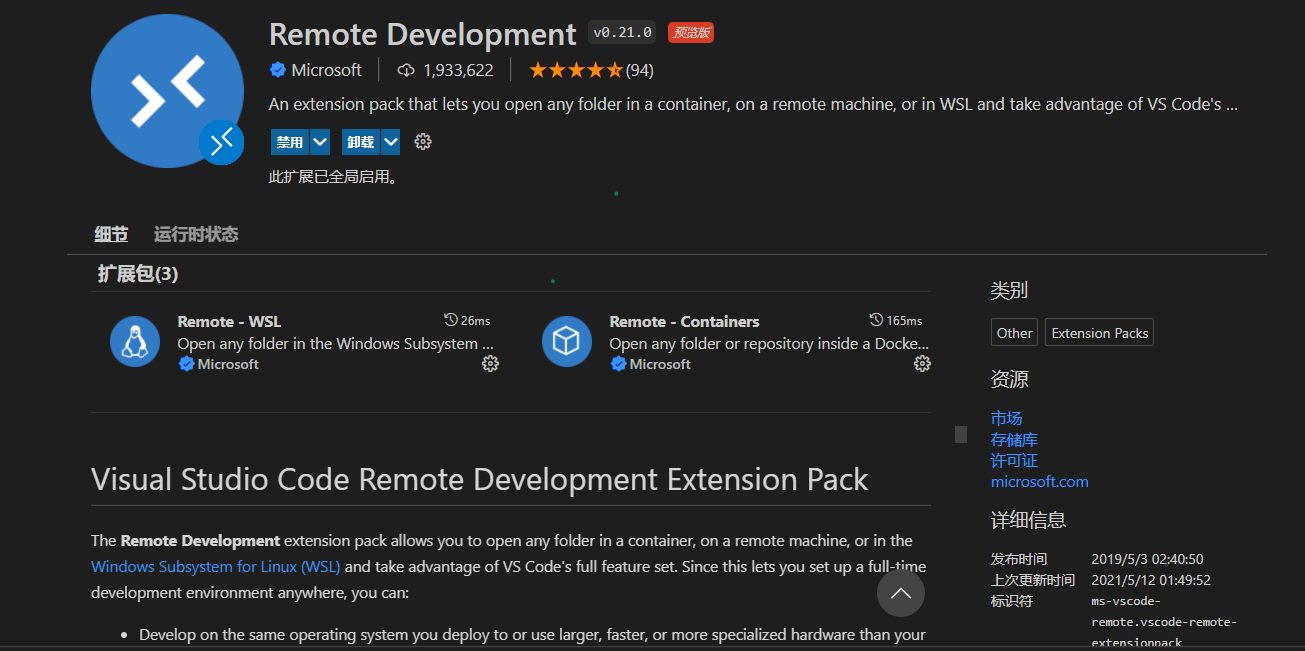
Task: Open the microsoft.com resource link
Action: (x=1040, y=482)
